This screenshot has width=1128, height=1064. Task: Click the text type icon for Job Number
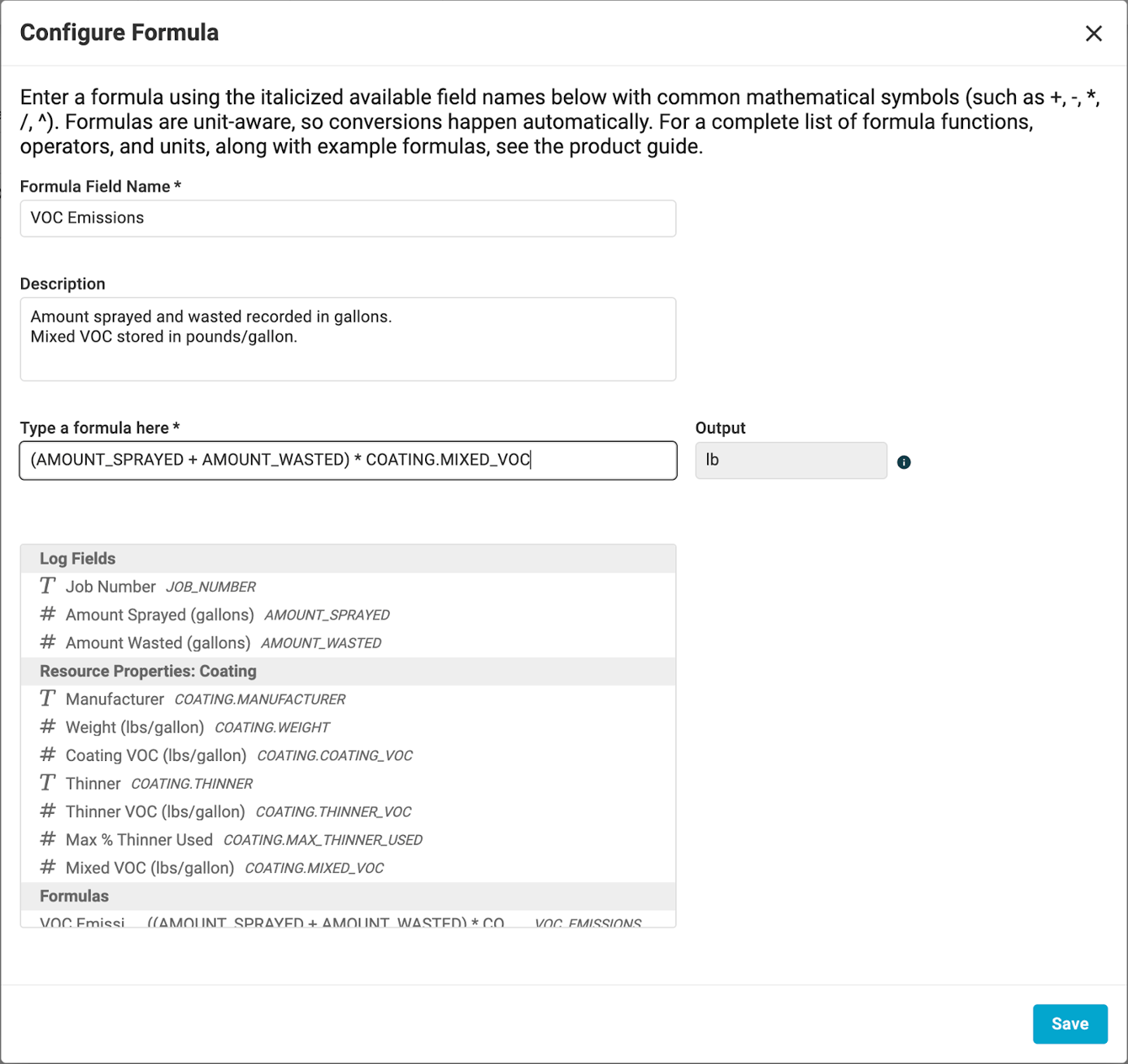48,586
